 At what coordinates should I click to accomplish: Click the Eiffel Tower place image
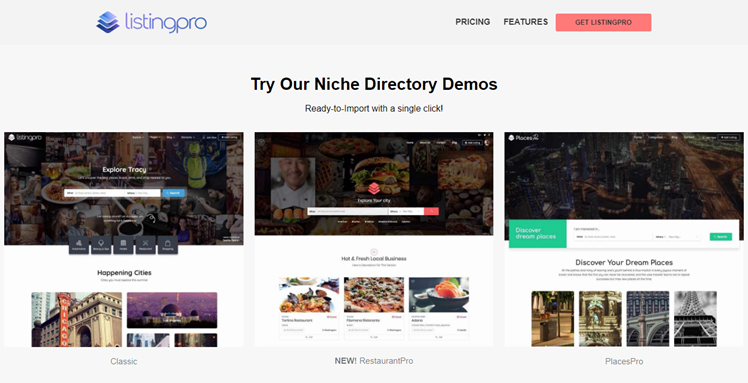(695, 319)
